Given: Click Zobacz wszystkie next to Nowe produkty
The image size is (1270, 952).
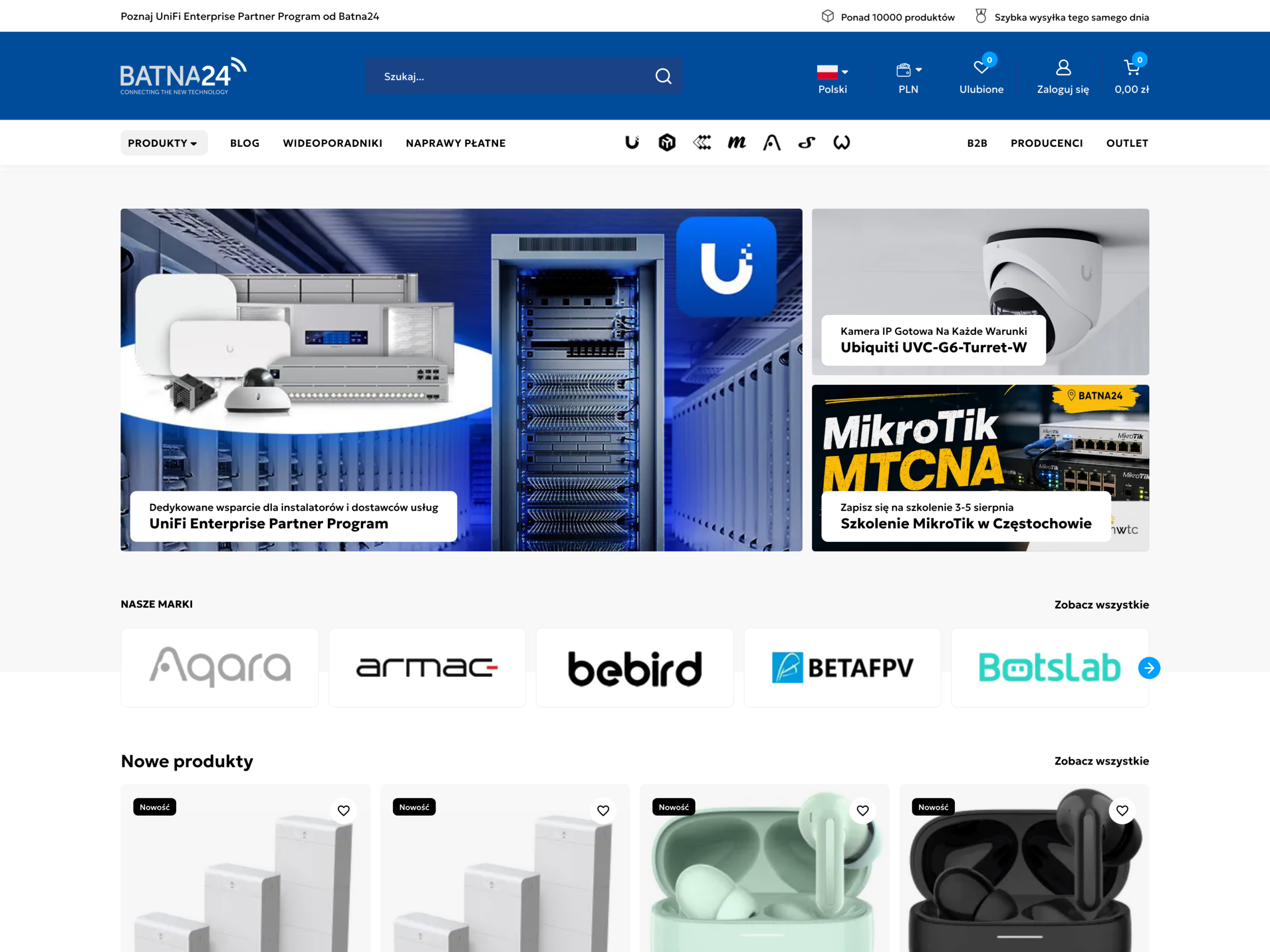Looking at the screenshot, I should click(x=1101, y=760).
